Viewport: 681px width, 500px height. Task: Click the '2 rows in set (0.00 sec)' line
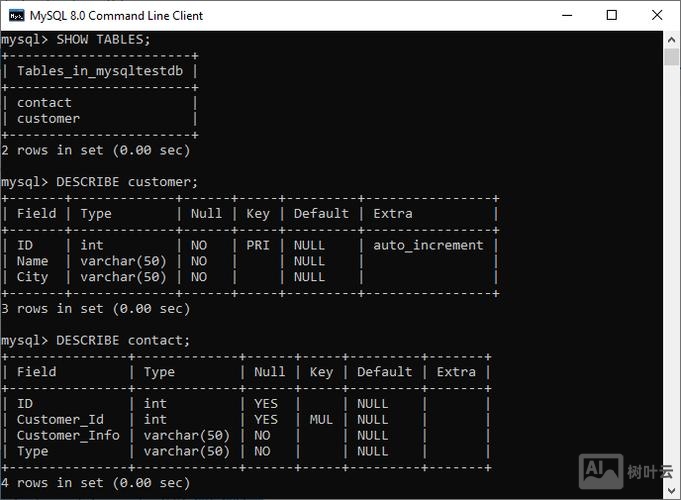click(x=96, y=150)
